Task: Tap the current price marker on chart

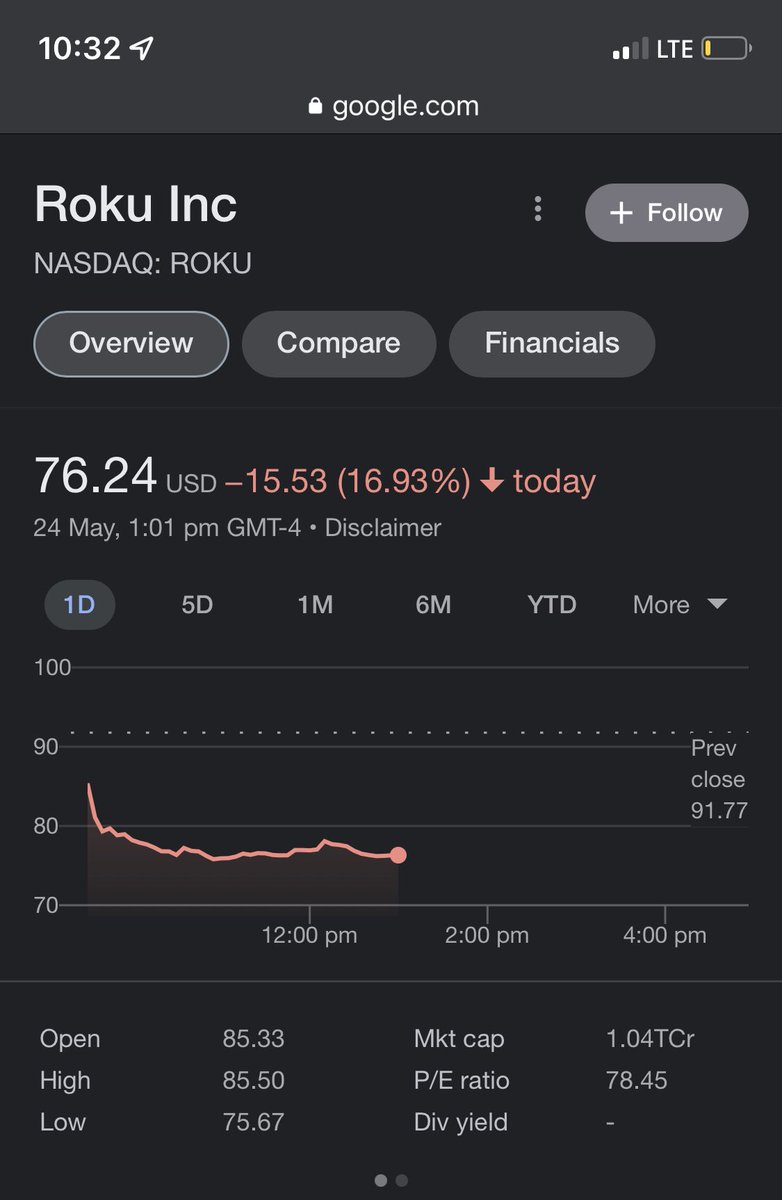Action: click(398, 855)
